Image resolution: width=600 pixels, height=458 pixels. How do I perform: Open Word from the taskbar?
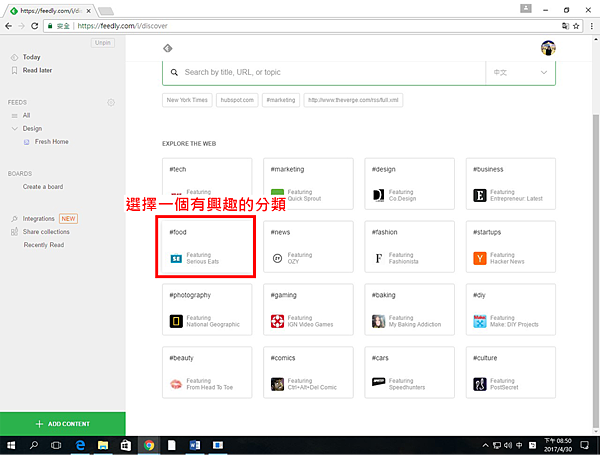(195, 445)
